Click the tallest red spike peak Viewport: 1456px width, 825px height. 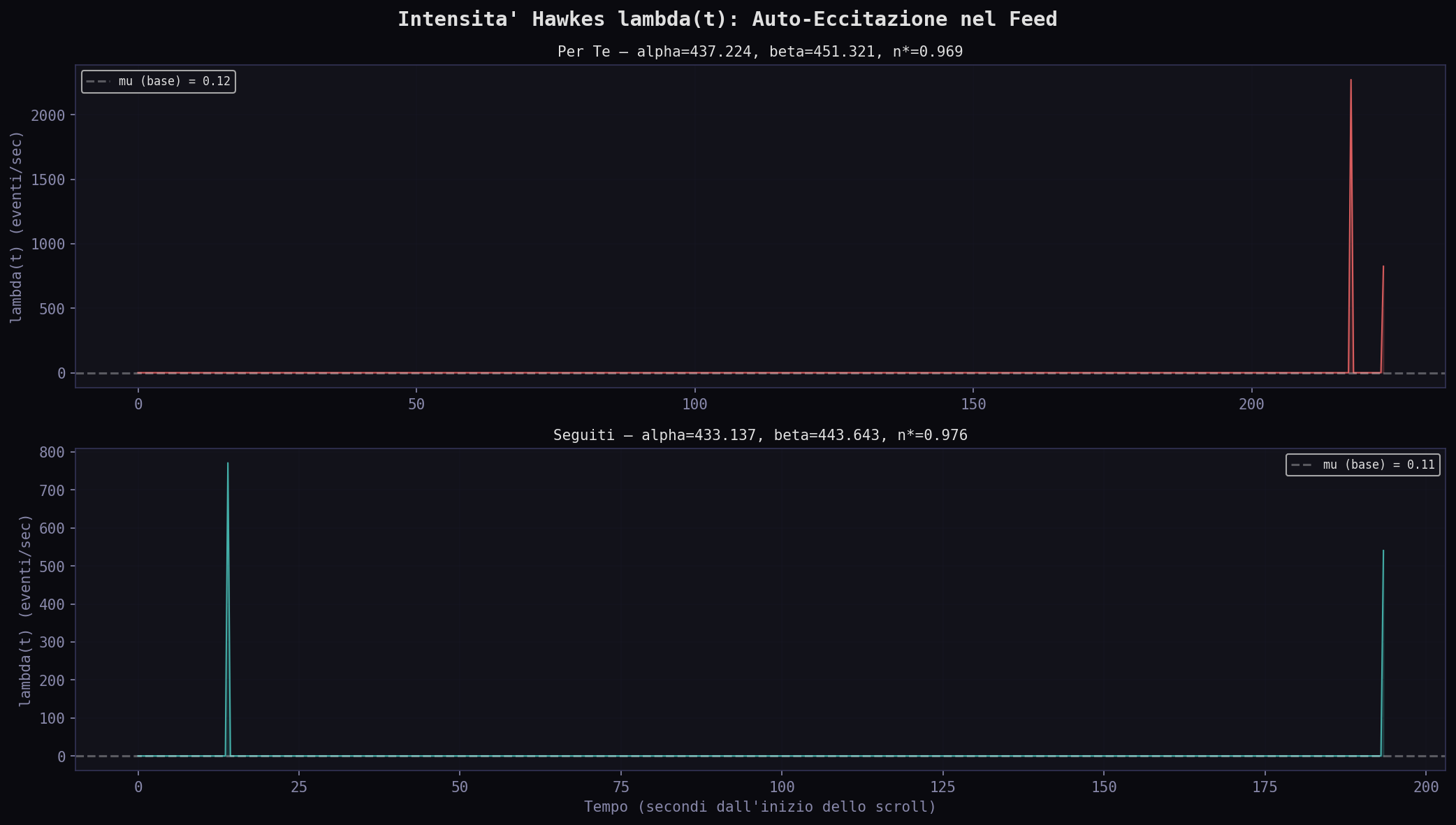[x=1351, y=81]
